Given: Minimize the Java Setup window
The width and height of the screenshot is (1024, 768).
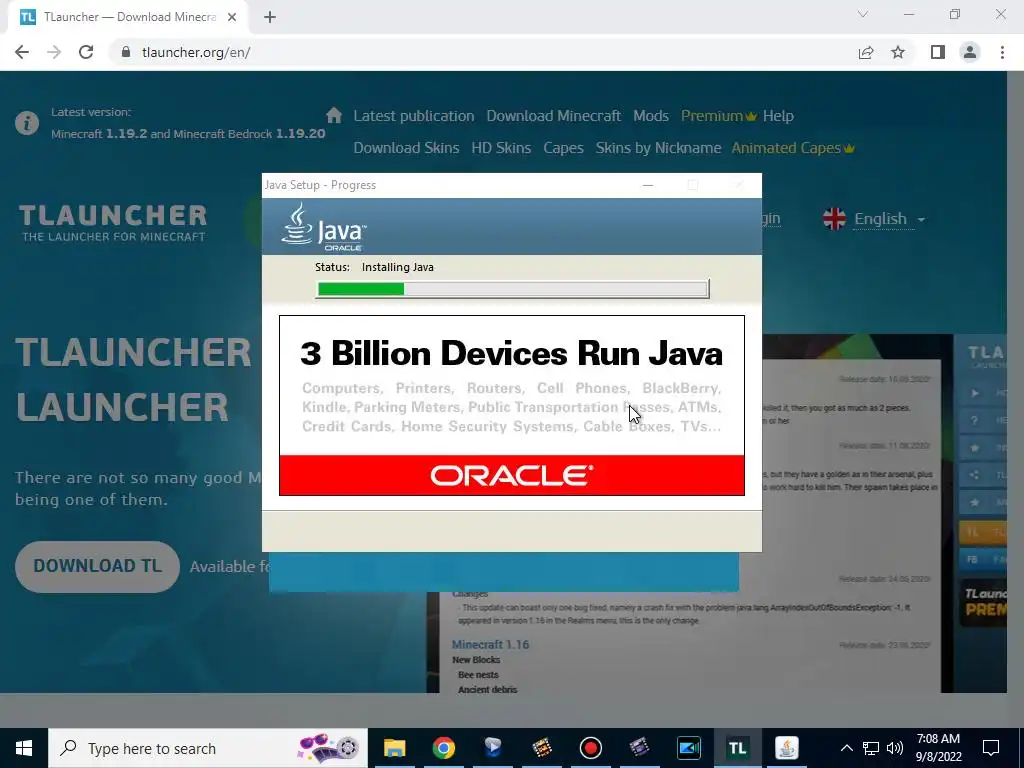Looking at the screenshot, I should [648, 185].
